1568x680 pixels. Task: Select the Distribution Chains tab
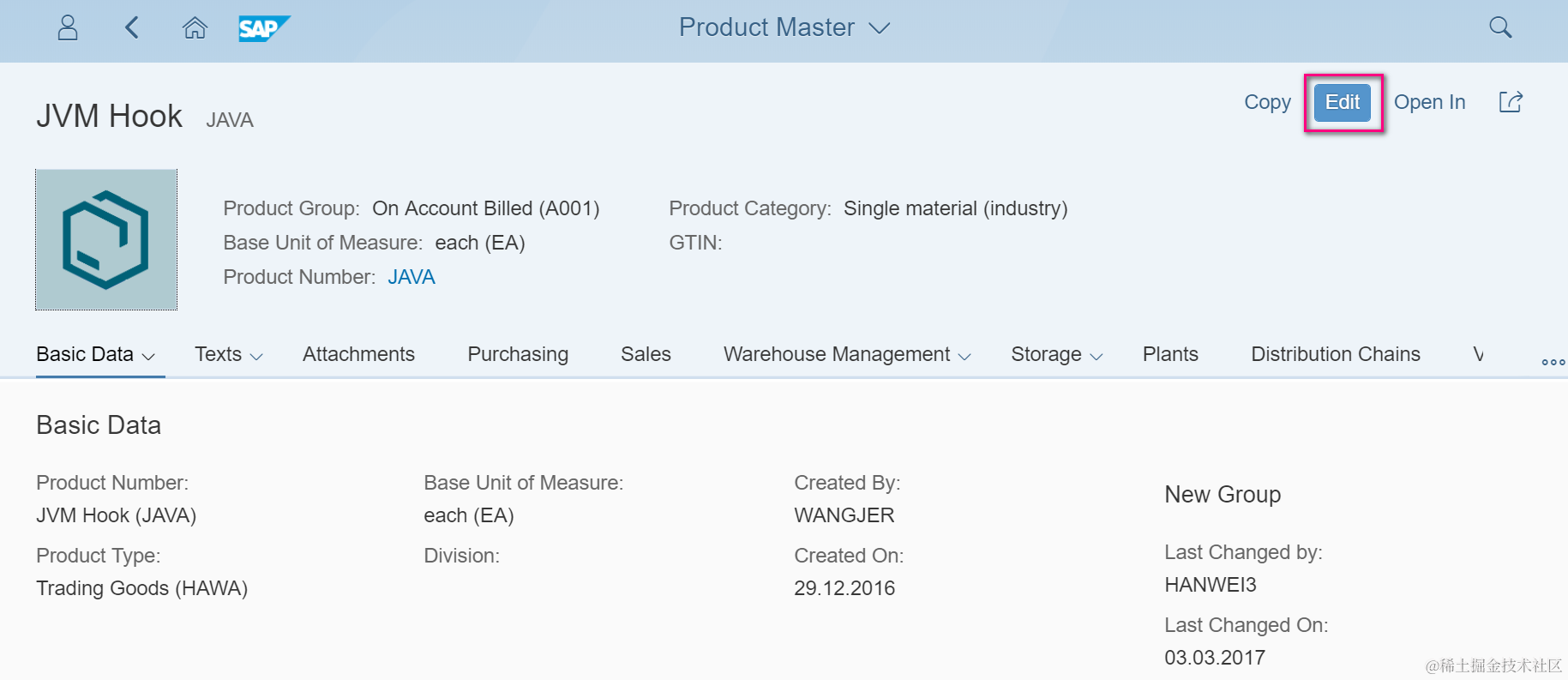coord(1335,354)
